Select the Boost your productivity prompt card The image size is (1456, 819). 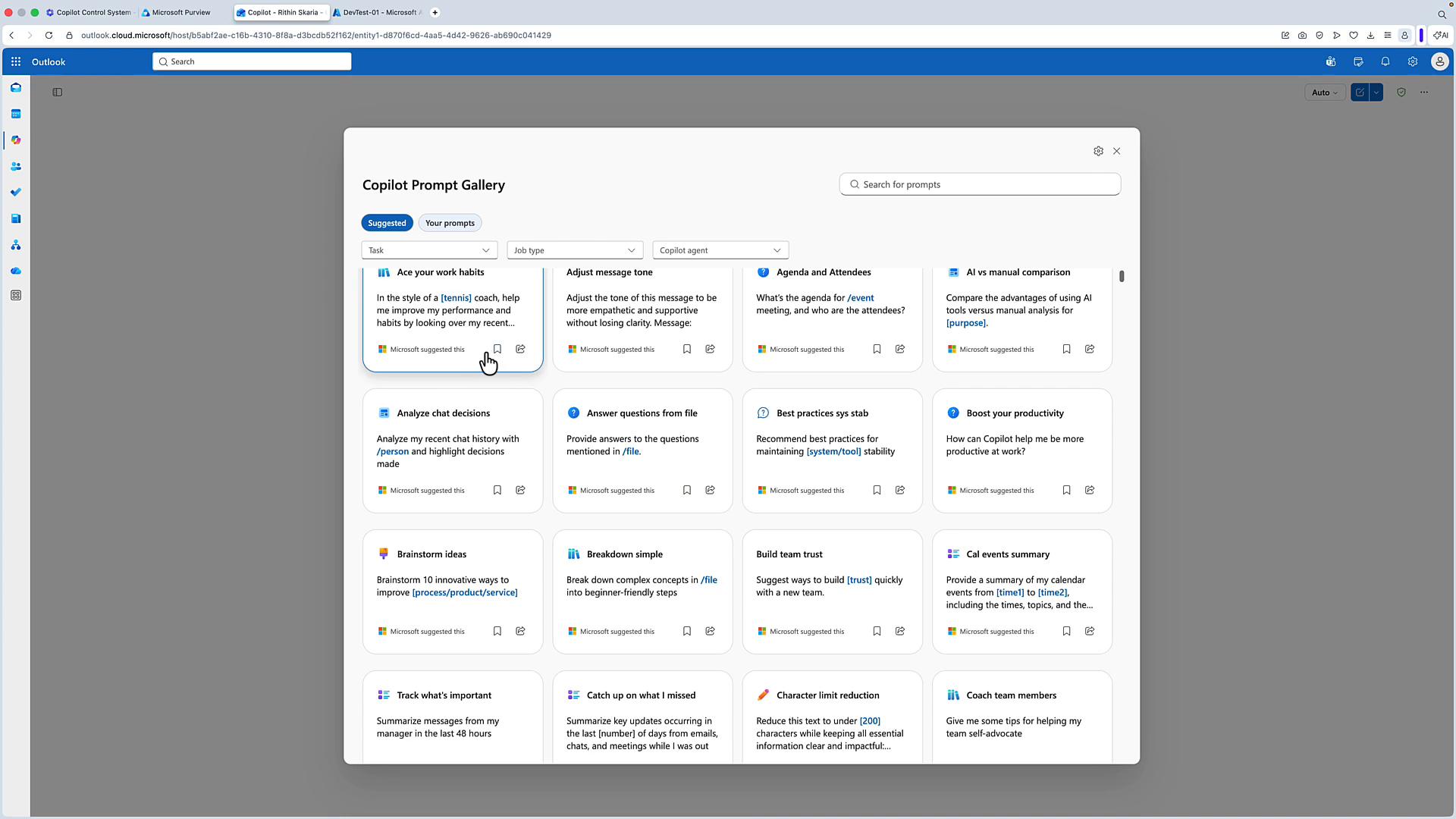1022,450
